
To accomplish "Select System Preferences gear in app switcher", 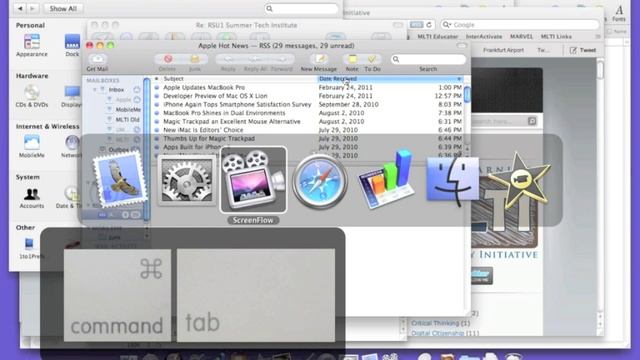I will pyautogui.click(x=187, y=181).
